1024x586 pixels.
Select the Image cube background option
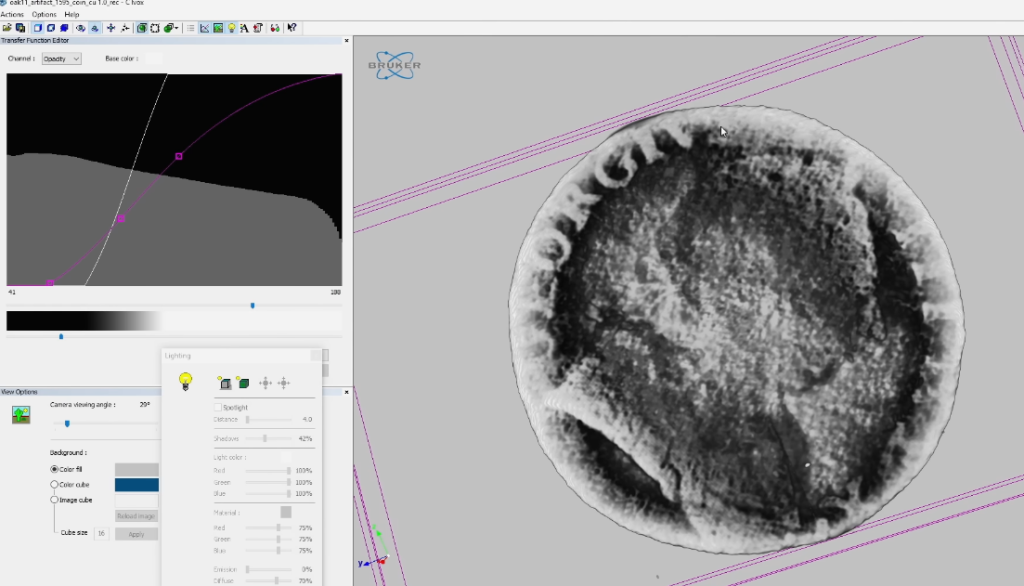(x=55, y=500)
